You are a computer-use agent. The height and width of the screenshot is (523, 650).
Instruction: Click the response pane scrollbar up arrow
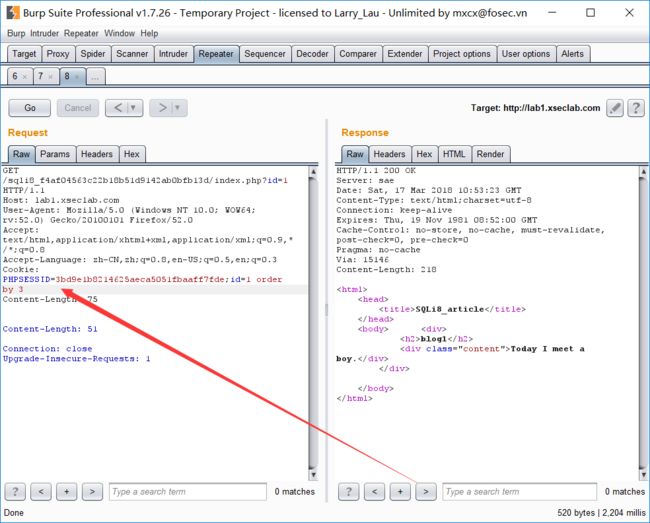point(643,171)
